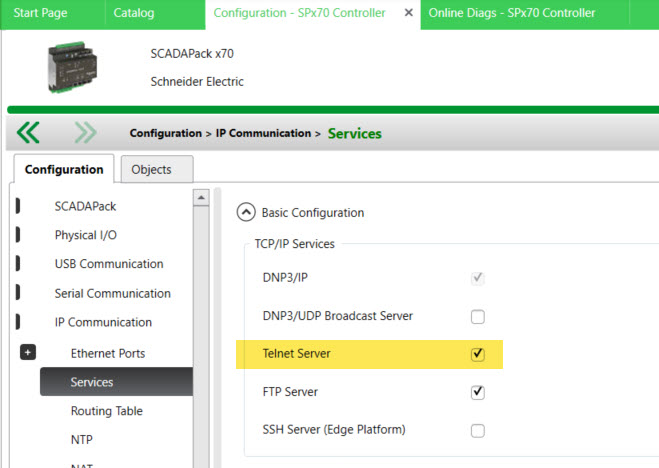Screen dimensions: 659x468
Task: Select Services tree item
Action: click(x=116, y=382)
